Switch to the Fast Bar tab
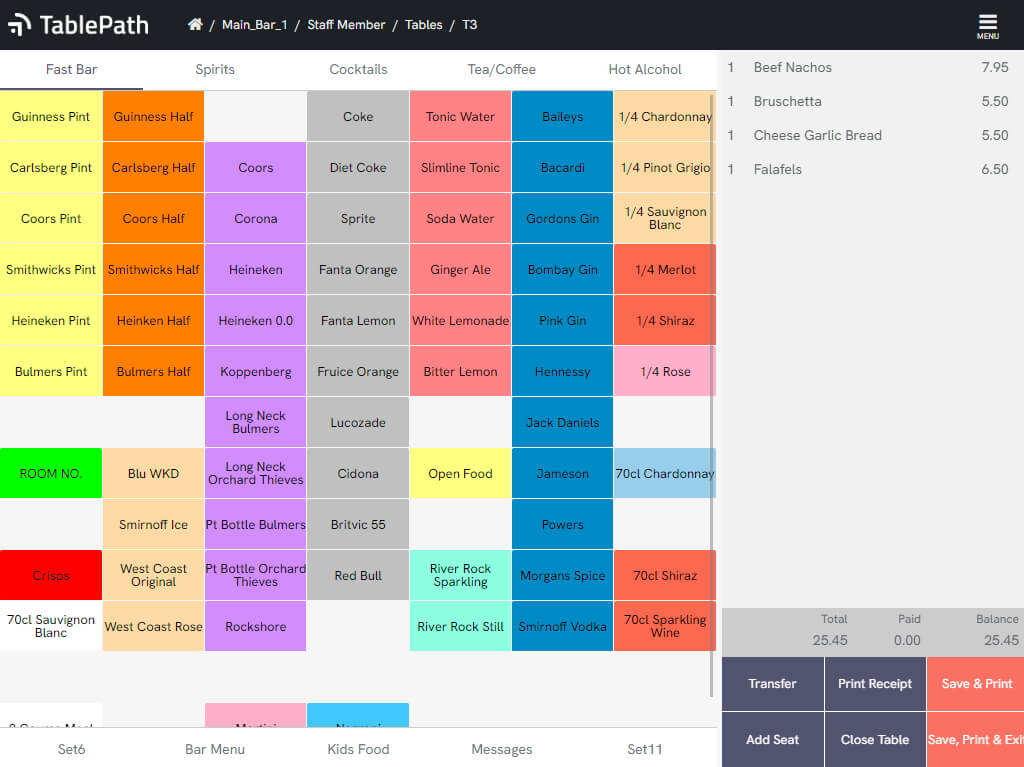 (x=71, y=69)
